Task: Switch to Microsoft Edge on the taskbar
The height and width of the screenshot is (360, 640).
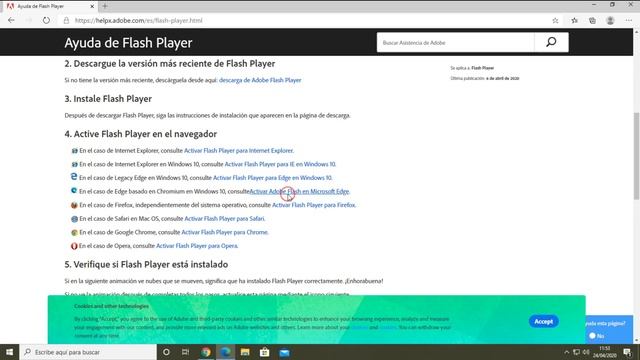Action: (x=225, y=352)
